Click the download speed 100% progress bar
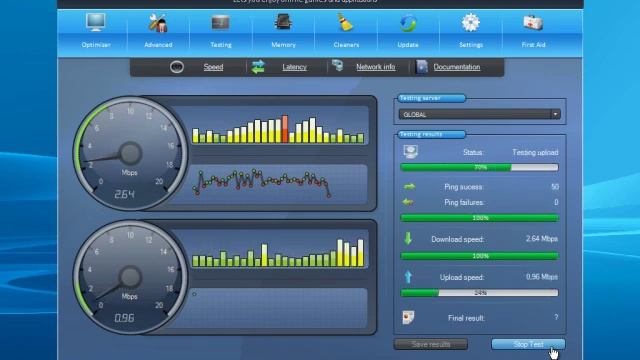 pos(479,256)
